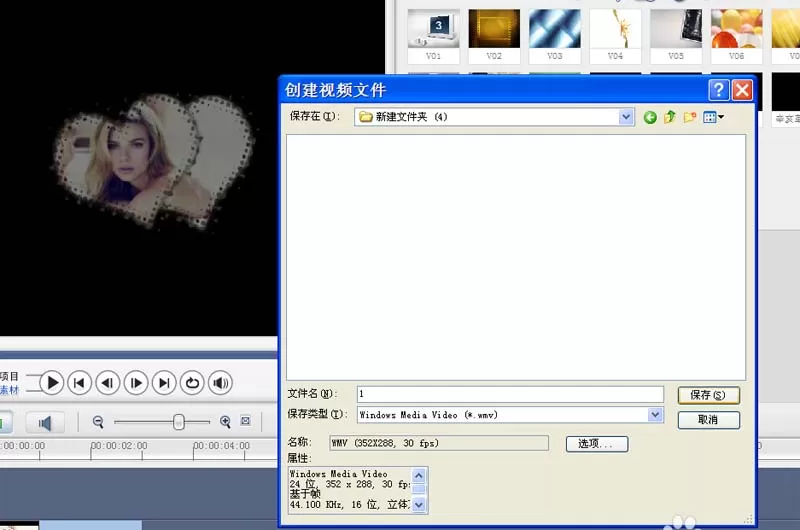Open the preview volume control
Image resolution: width=800 pixels, height=530 pixels.
tap(220, 383)
